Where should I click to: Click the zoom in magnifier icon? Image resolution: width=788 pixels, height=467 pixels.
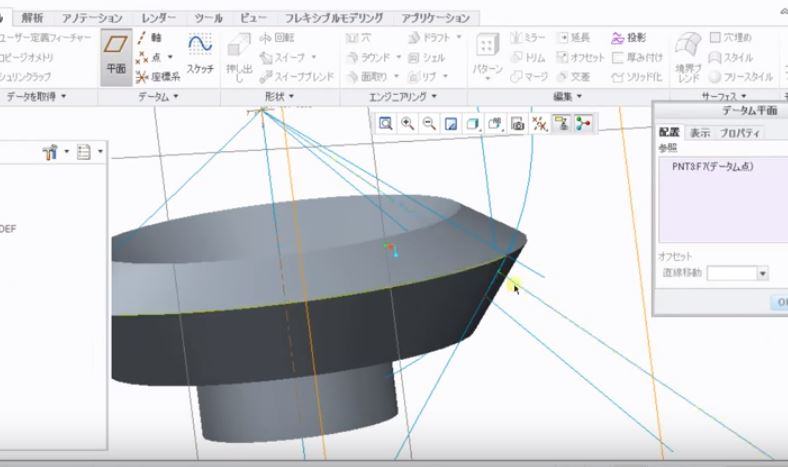408,123
